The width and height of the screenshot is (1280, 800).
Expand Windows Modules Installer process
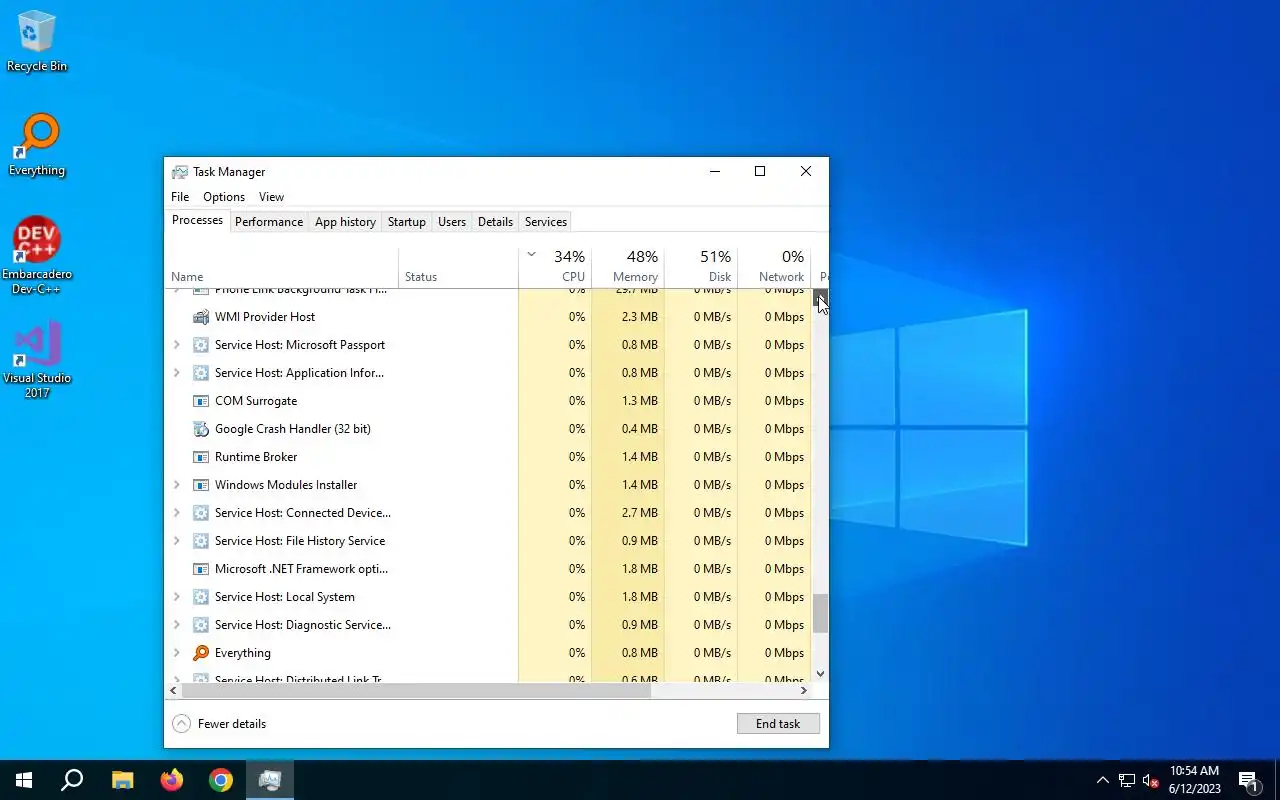click(177, 485)
